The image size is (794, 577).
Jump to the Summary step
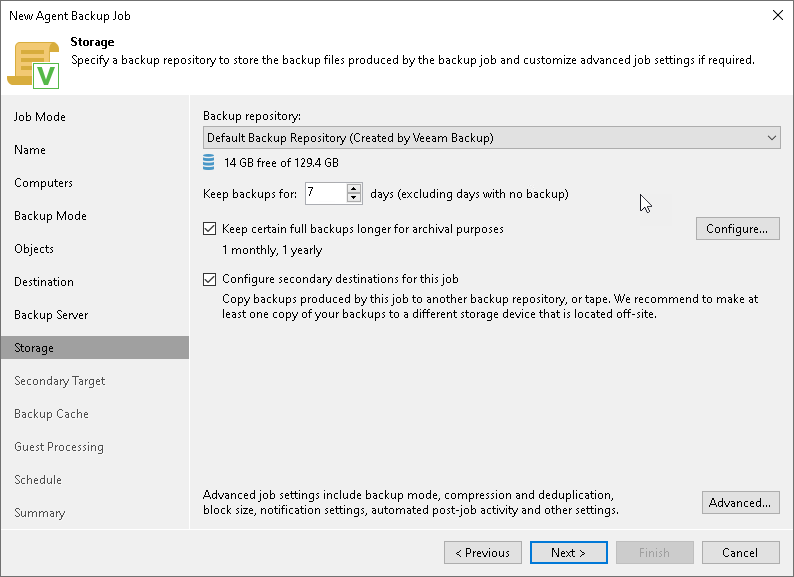[x=39, y=513]
